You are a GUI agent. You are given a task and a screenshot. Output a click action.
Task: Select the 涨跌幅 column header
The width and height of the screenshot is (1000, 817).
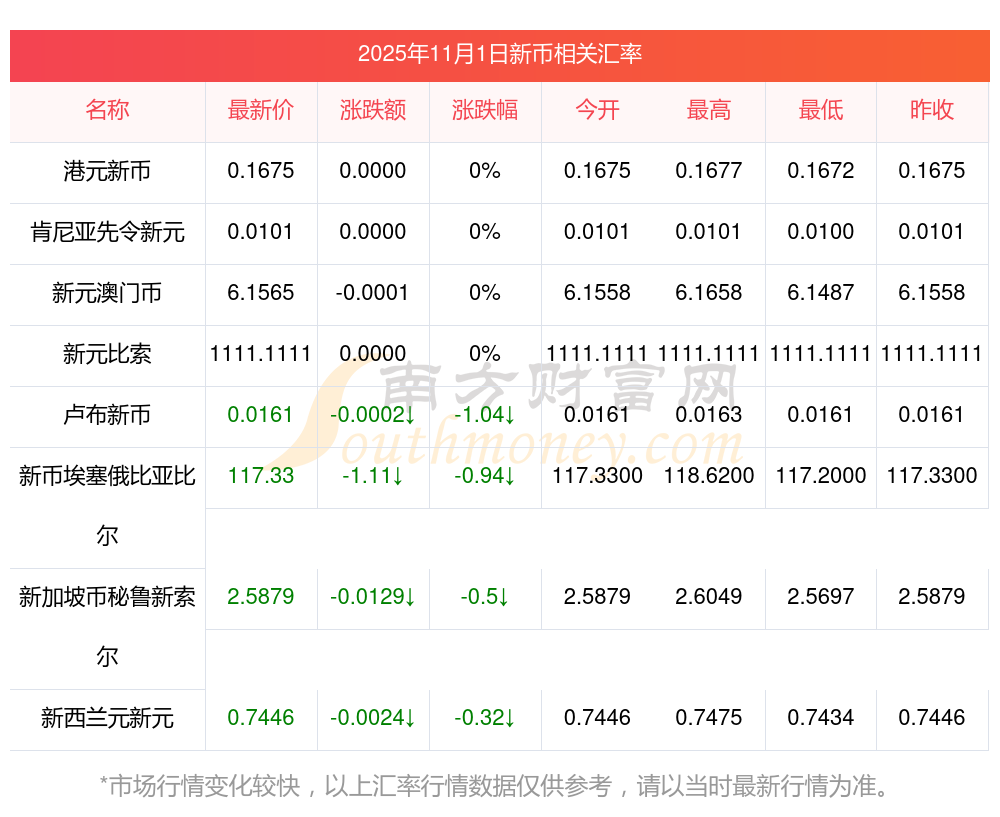485,110
